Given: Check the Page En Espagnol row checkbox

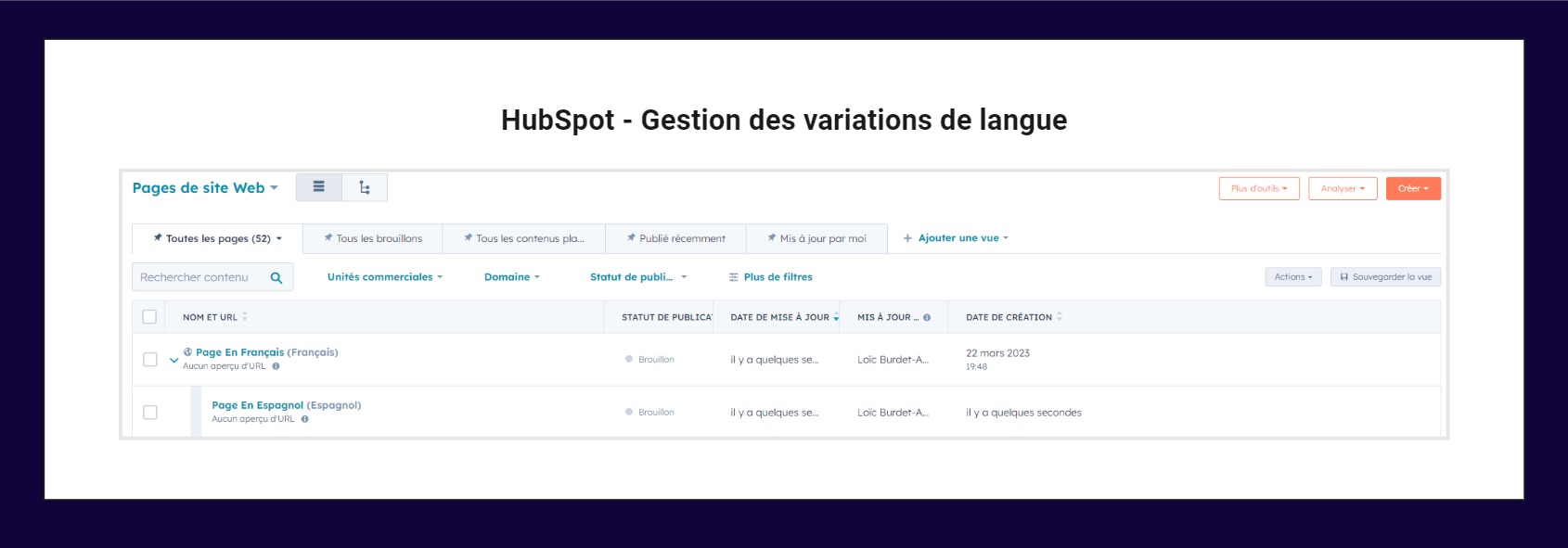Looking at the screenshot, I should tap(150, 413).
